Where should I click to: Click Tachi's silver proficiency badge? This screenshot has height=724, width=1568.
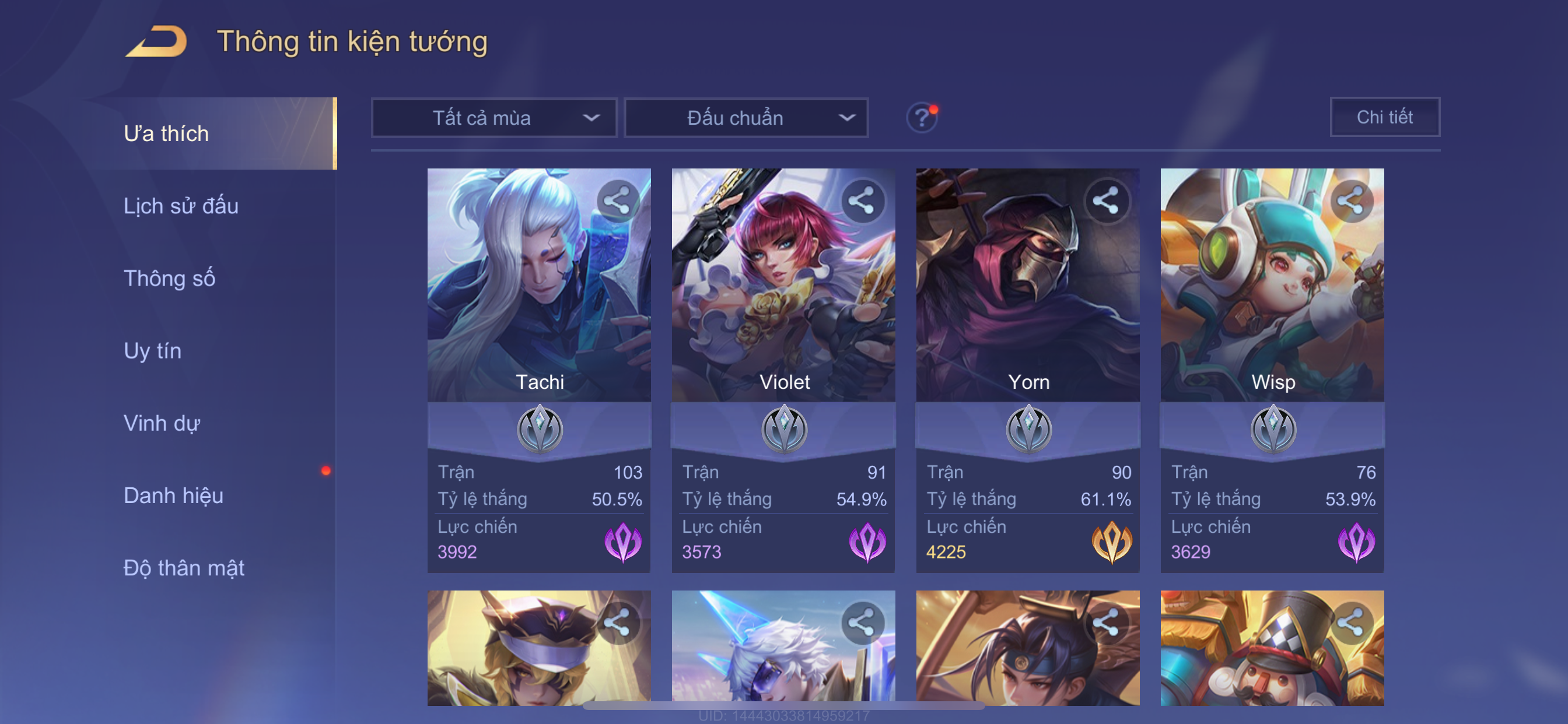pos(540,429)
